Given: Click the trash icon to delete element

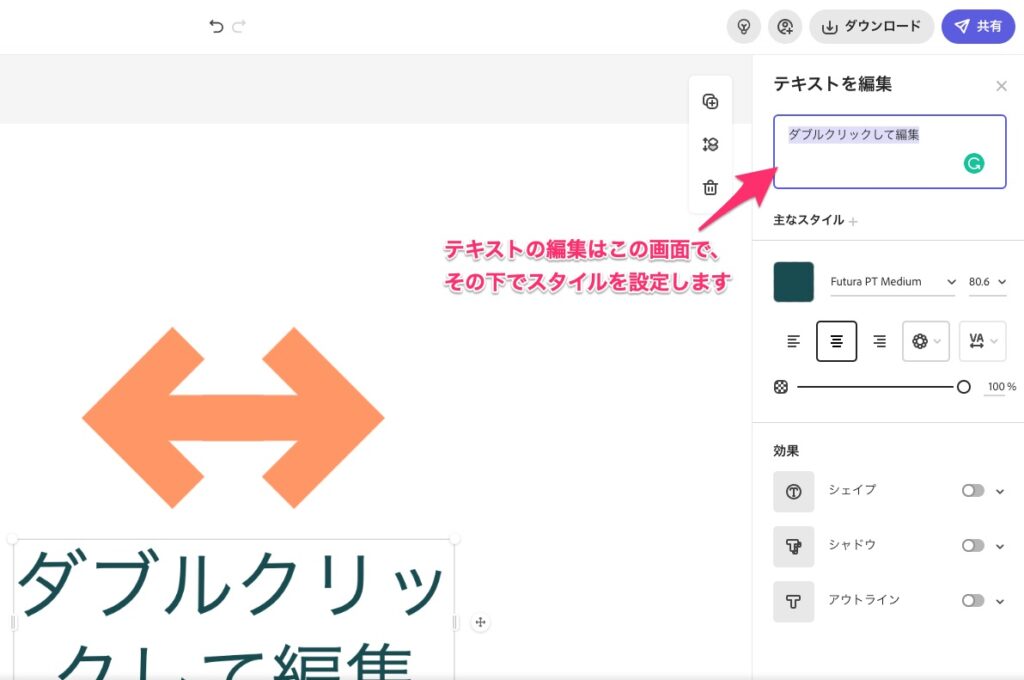Looking at the screenshot, I should pyautogui.click(x=710, y=187).
